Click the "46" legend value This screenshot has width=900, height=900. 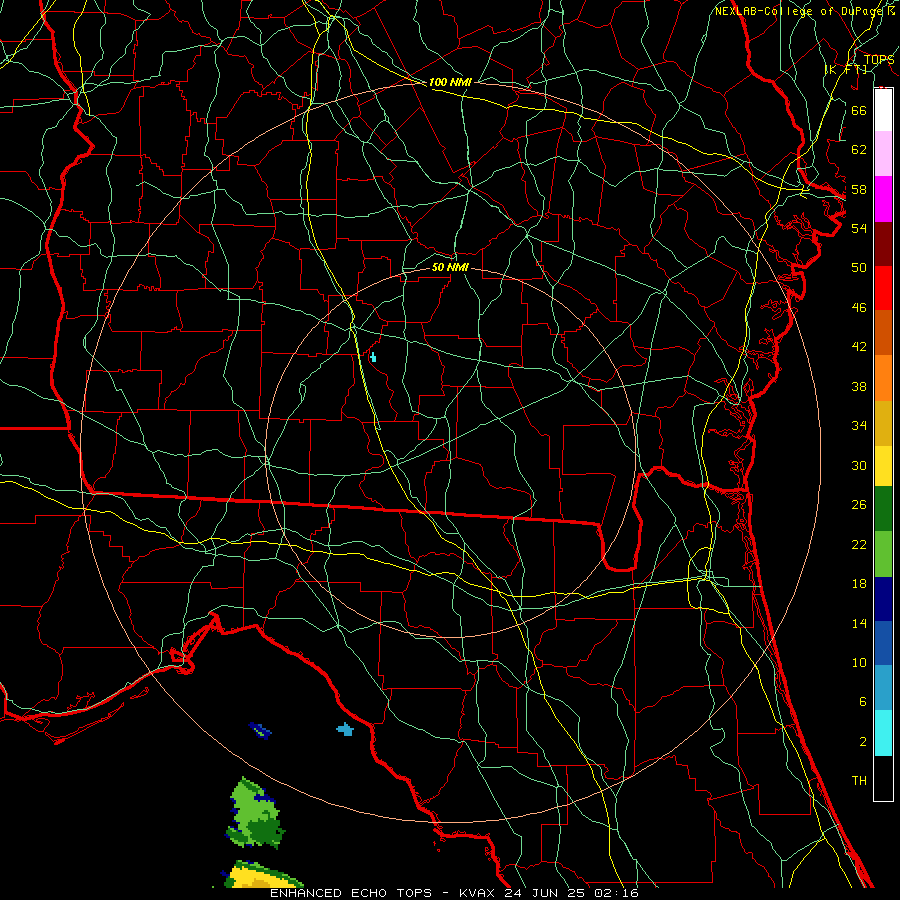point(859,308)
